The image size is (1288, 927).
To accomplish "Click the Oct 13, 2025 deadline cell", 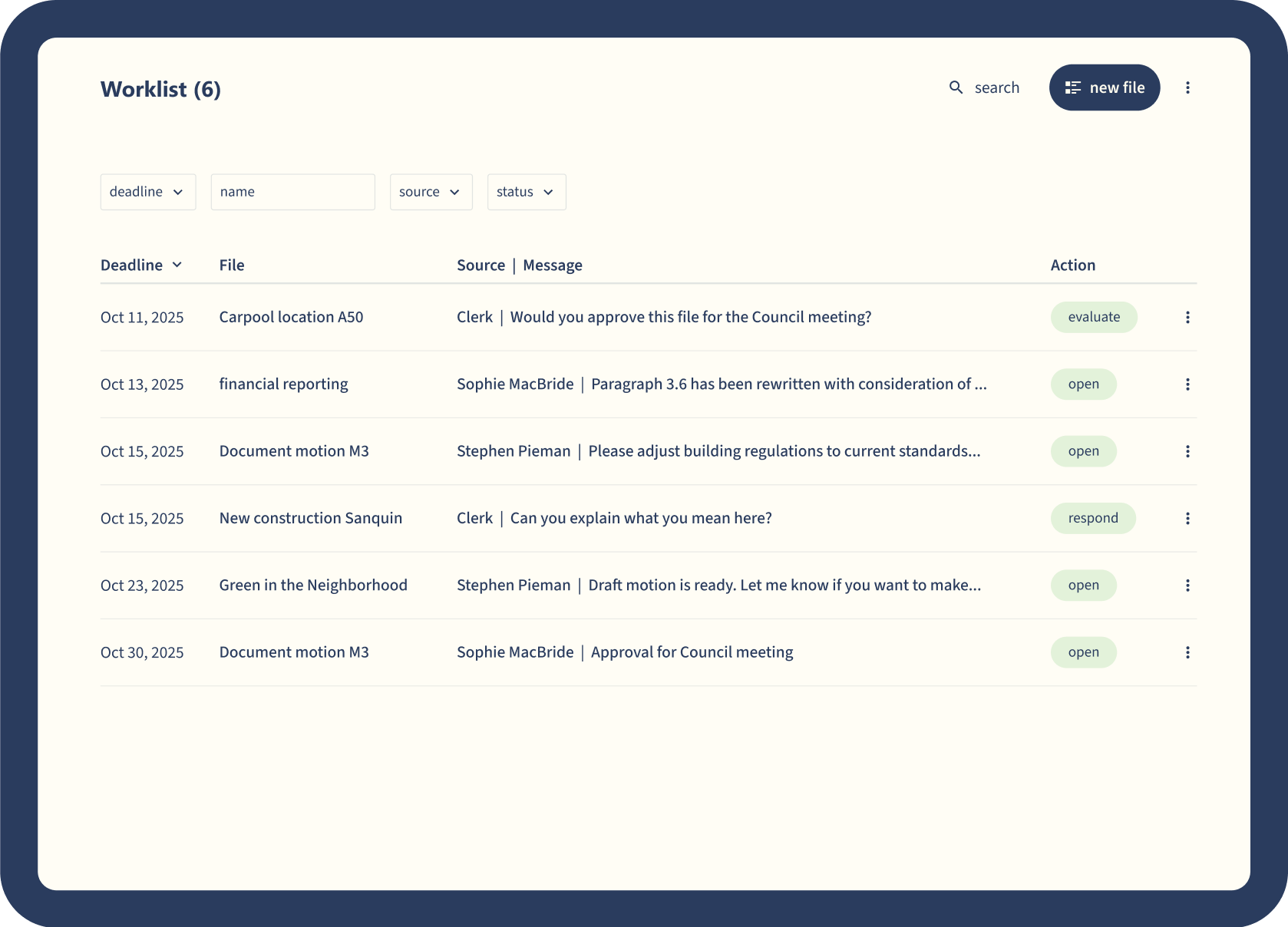I will pos(142,384).
